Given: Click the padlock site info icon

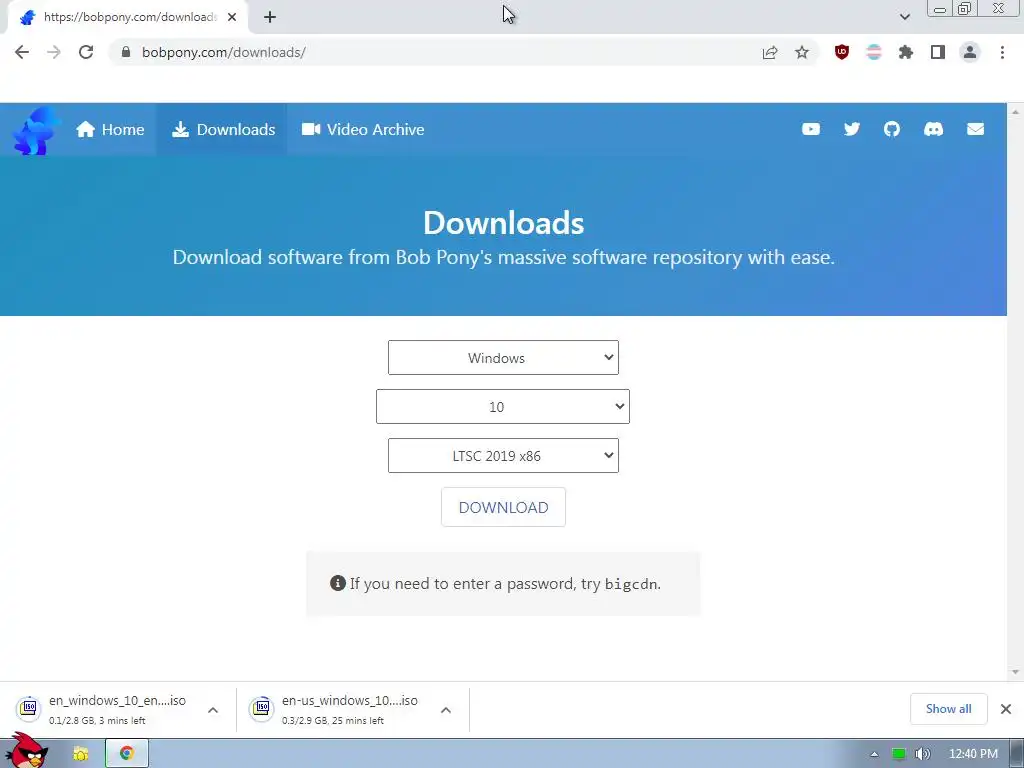Looking at the screenshot, I should point(126,52).
